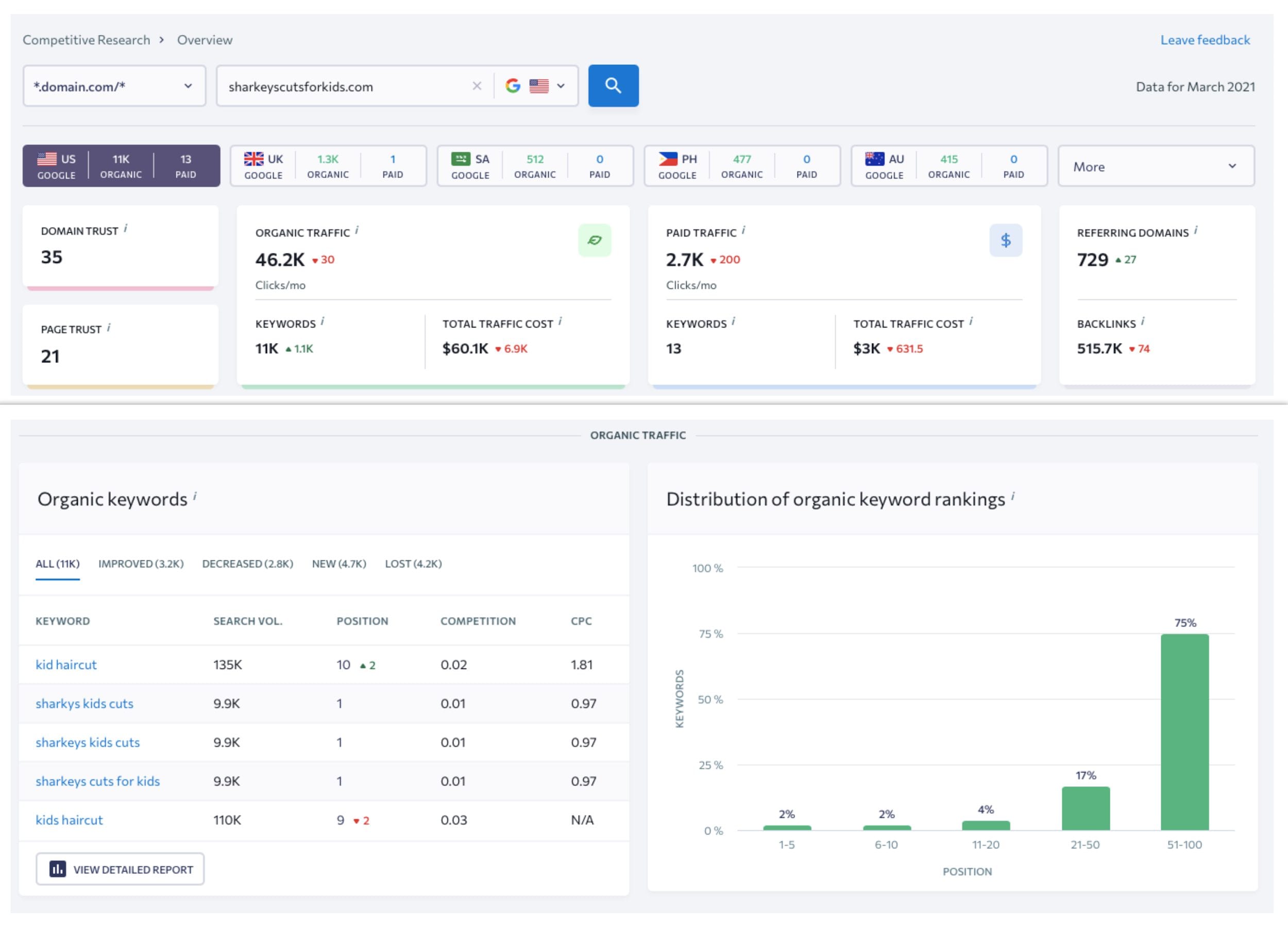Show info icon beside Organic Traffic
This screenshot has height=927, width=1288.
pos(357,230)
